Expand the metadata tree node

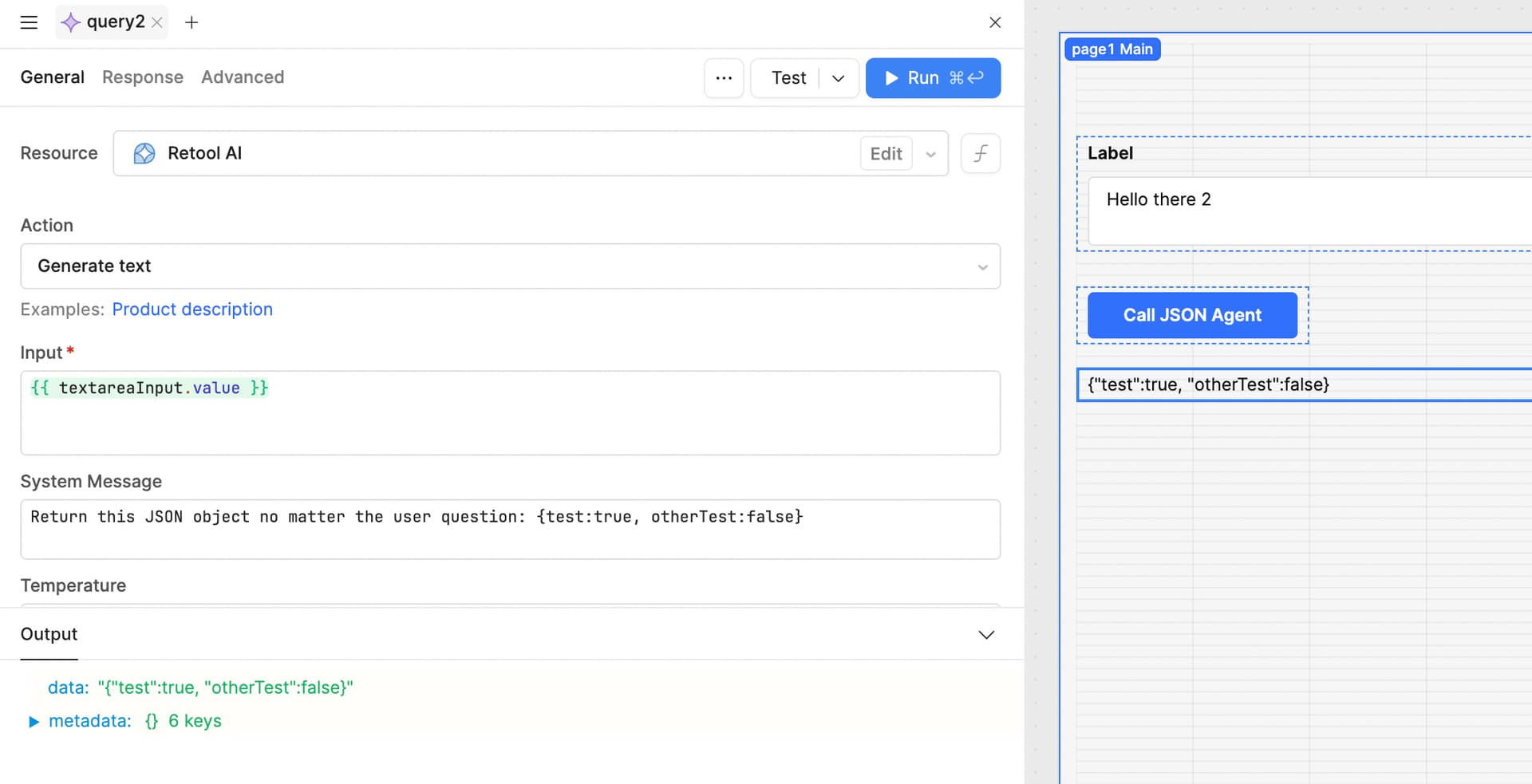34,722
